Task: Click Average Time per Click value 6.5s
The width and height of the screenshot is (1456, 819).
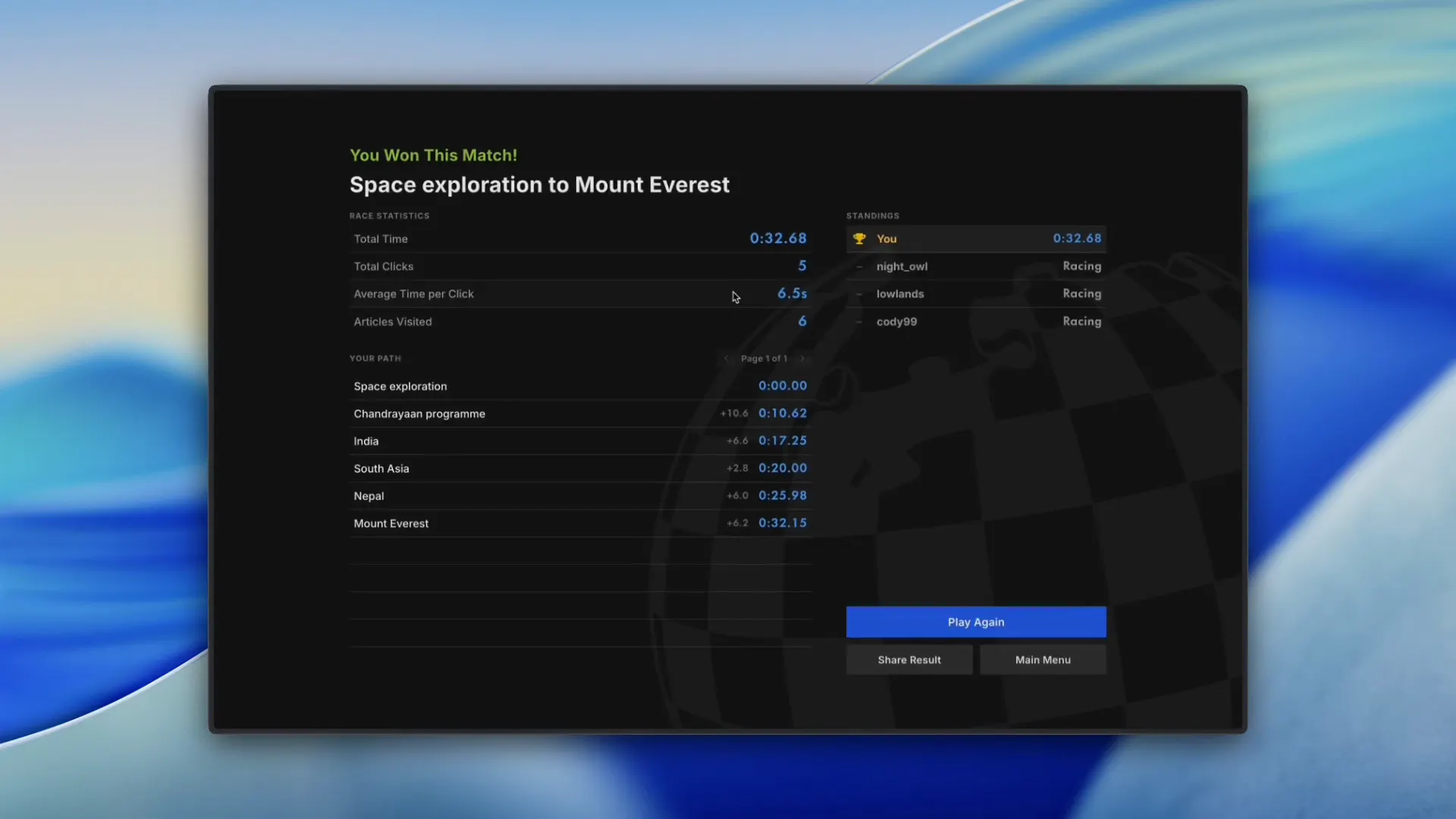Action: (792, 293)
